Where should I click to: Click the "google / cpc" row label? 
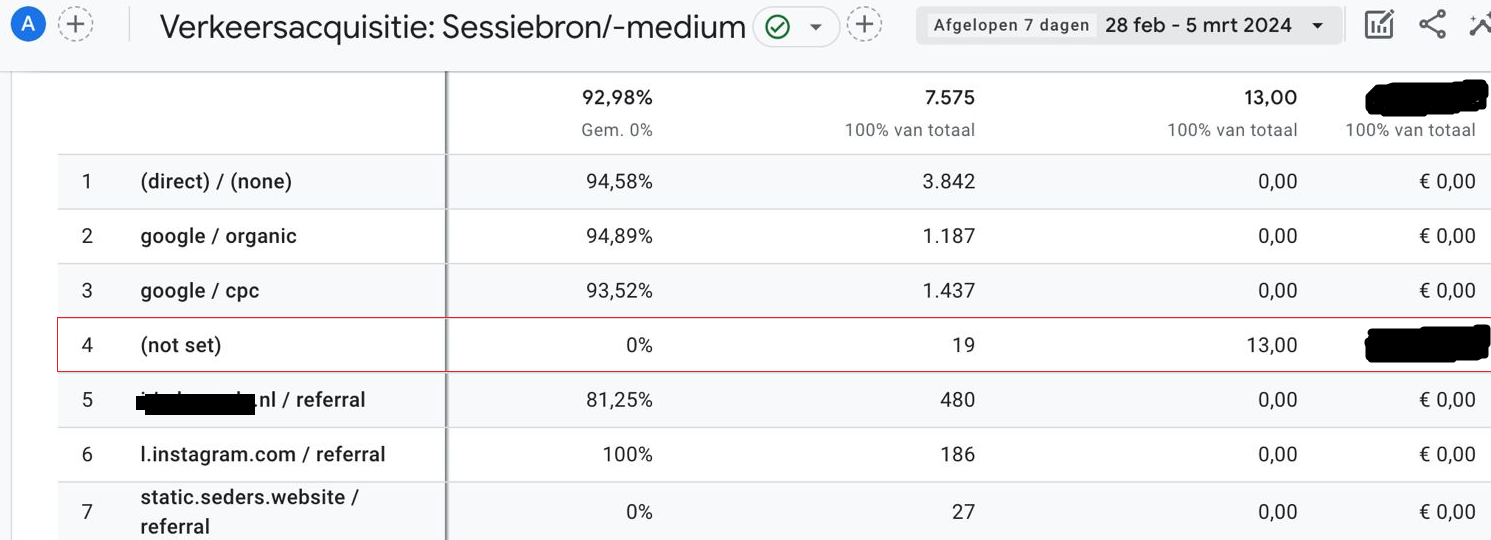click(x=199, y=291)
